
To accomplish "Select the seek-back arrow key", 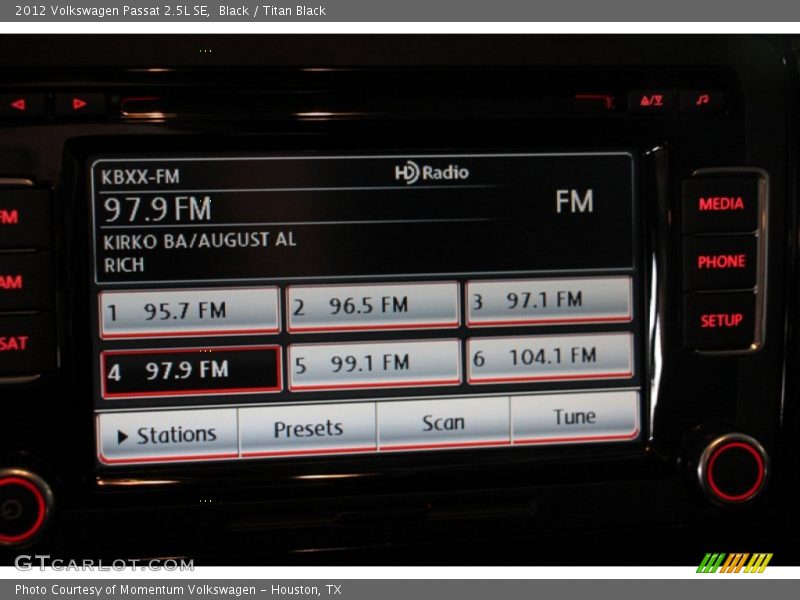I will pos(16,101).
